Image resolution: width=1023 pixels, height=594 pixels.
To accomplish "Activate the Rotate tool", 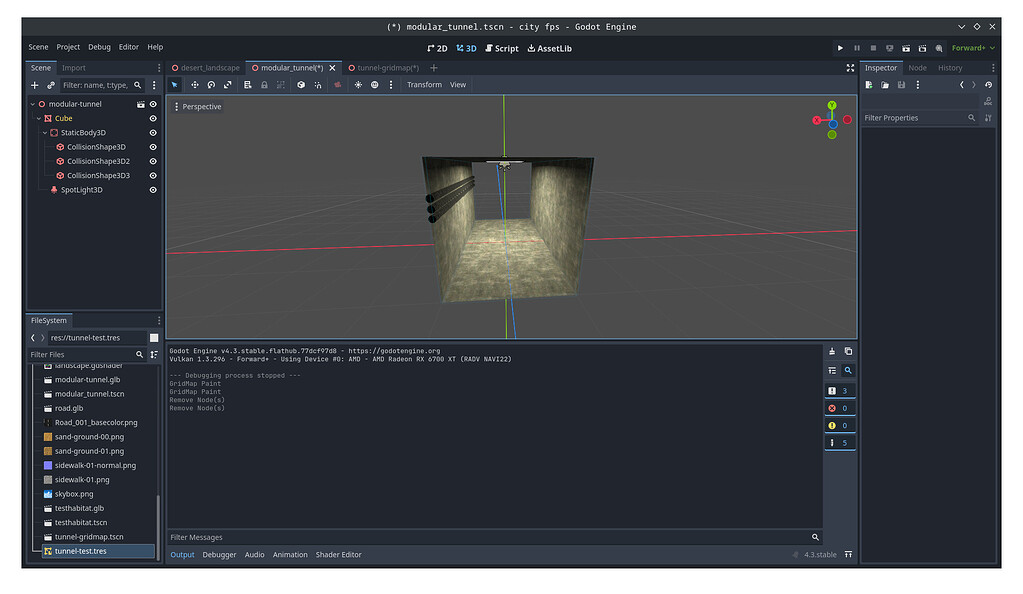I will point(211,85).
